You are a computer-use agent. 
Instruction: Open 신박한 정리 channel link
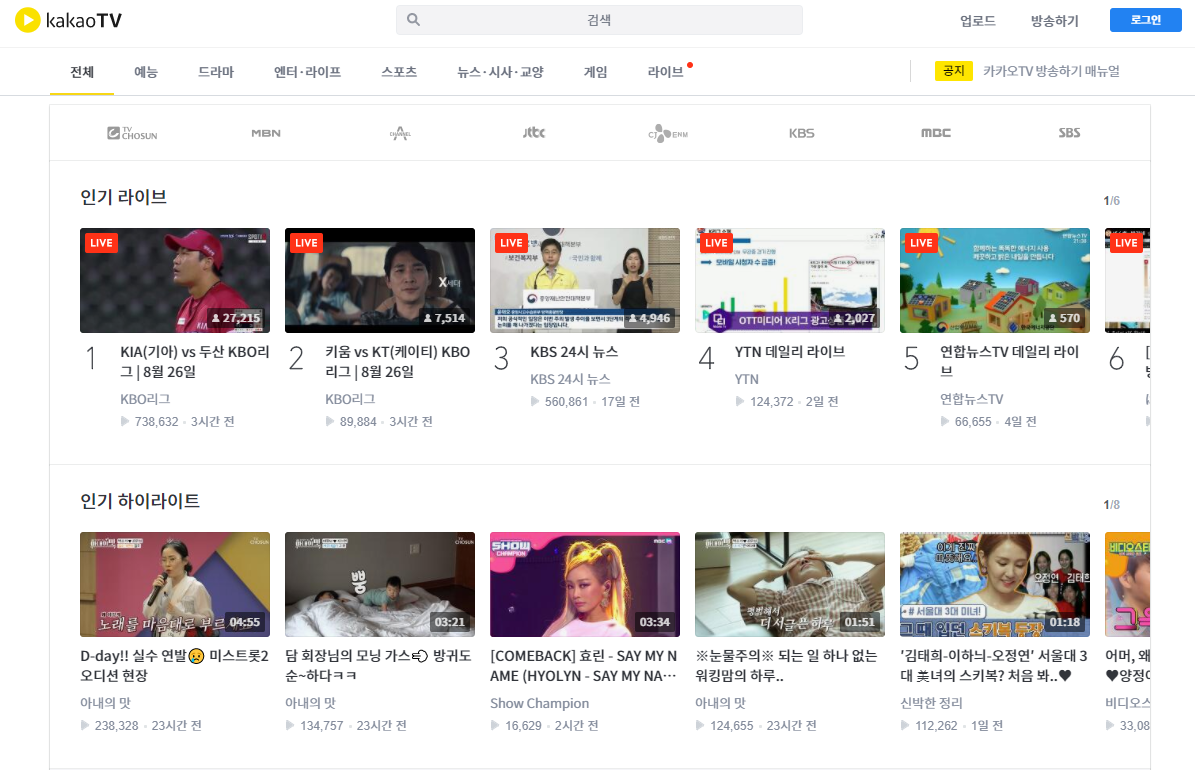pos(931,703)
